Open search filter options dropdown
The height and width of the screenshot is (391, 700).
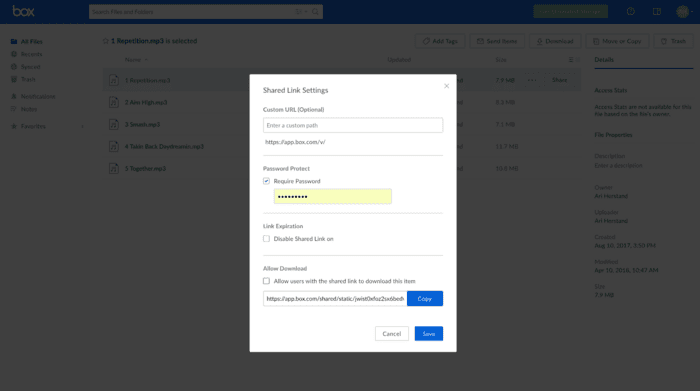tap(301, 12)
